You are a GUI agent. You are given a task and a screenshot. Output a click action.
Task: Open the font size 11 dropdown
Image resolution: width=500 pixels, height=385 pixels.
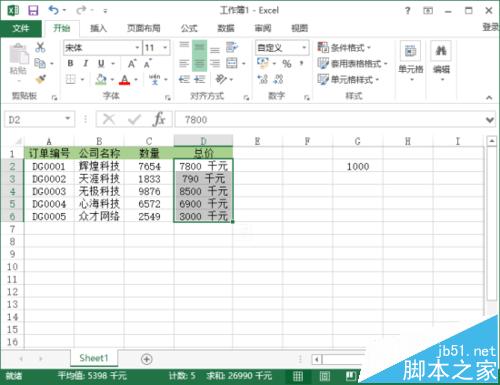click(x=165, y=48)
